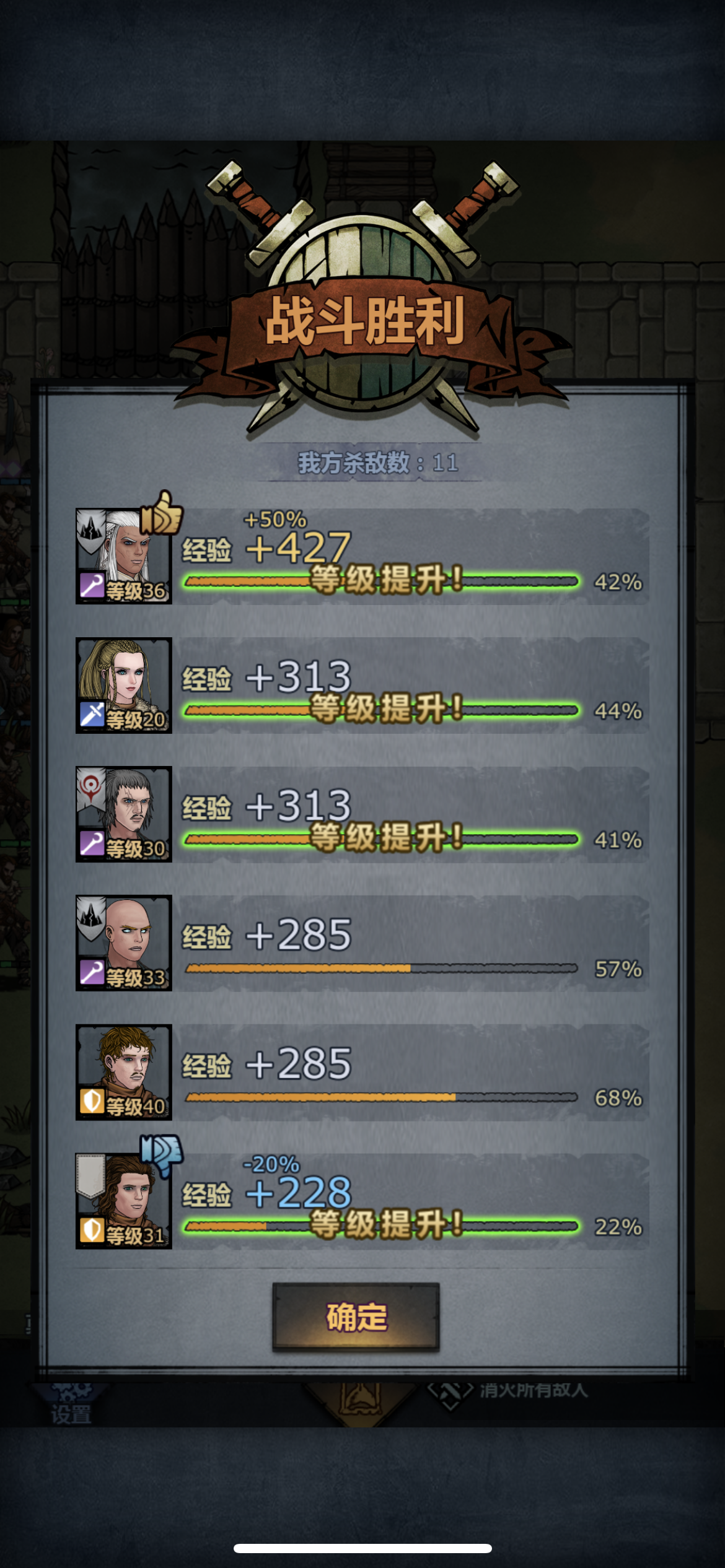Tap the thumbs-up bonus icon

tap(161, 513)
